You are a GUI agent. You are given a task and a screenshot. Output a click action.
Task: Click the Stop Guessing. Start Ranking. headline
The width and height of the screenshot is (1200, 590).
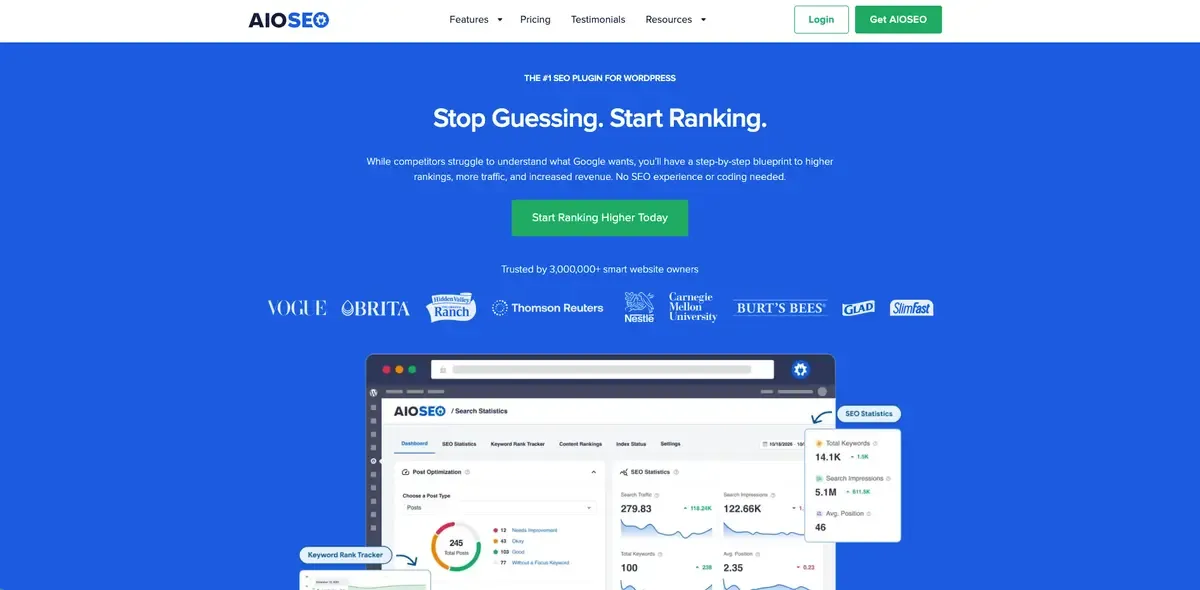pyautogui.click(x=600, y=119)
